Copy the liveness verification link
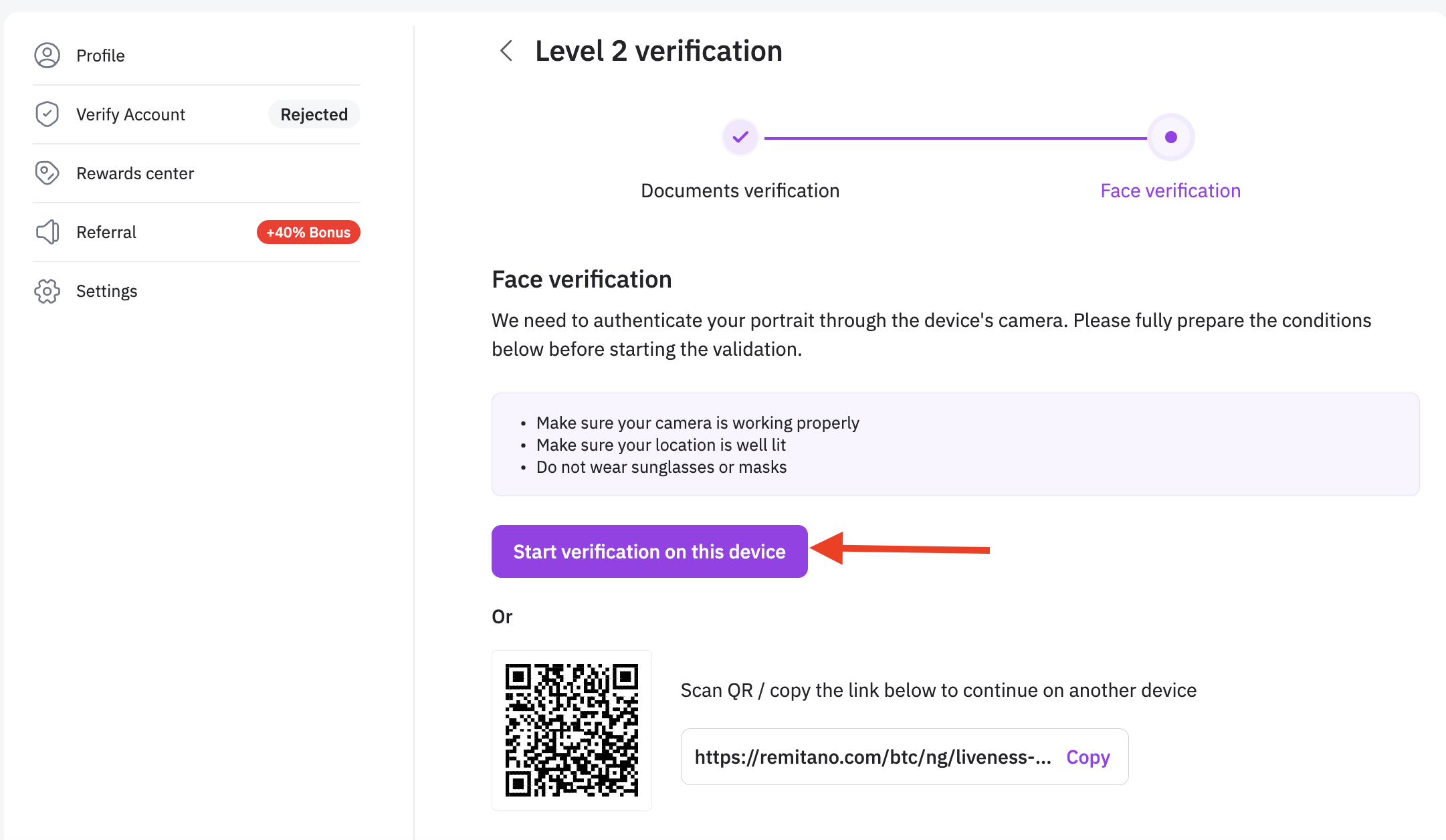 (x=1088, y=757)
